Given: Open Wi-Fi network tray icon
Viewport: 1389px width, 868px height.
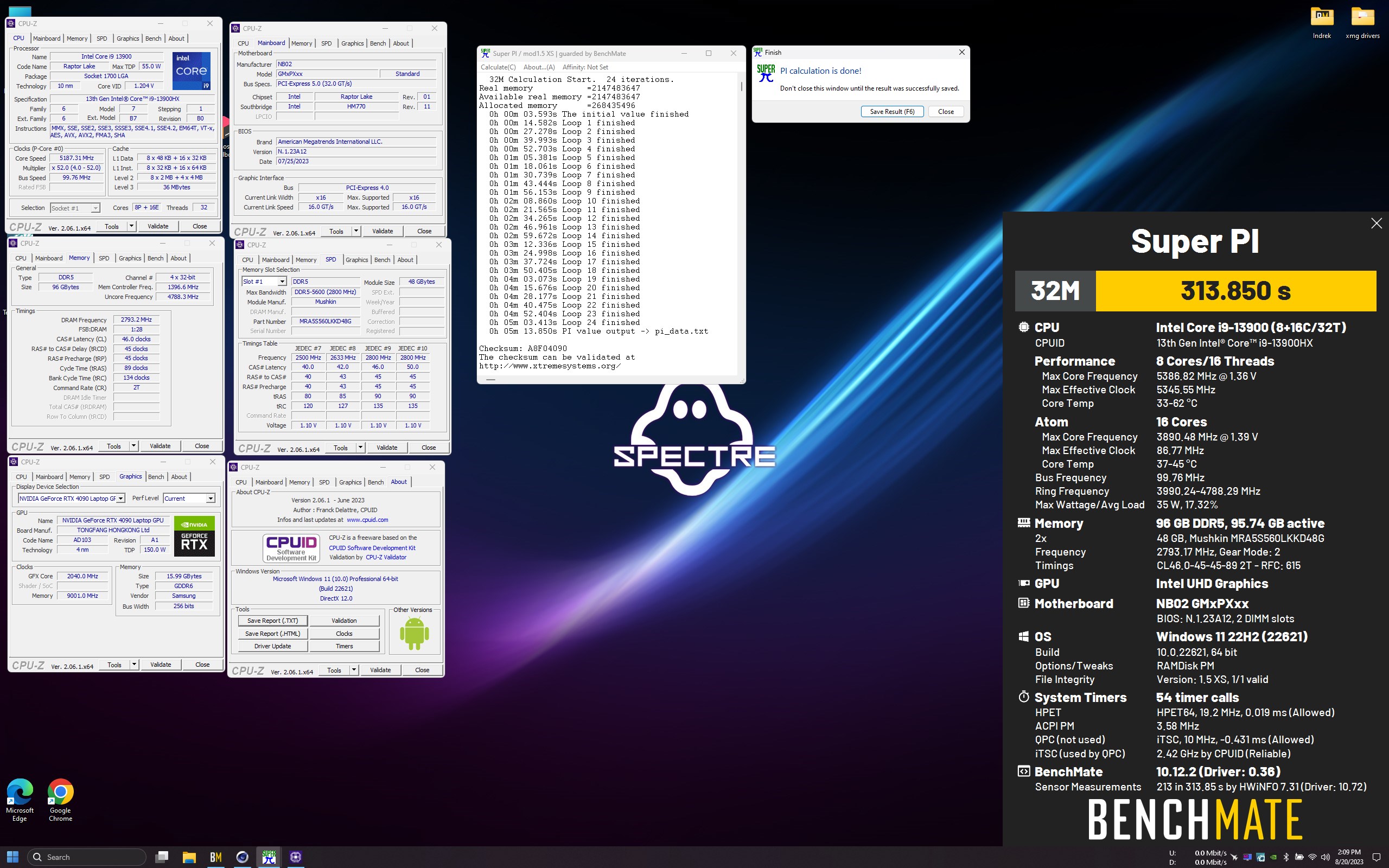Looking at the screenshot, I should (x=1312, y=857).
